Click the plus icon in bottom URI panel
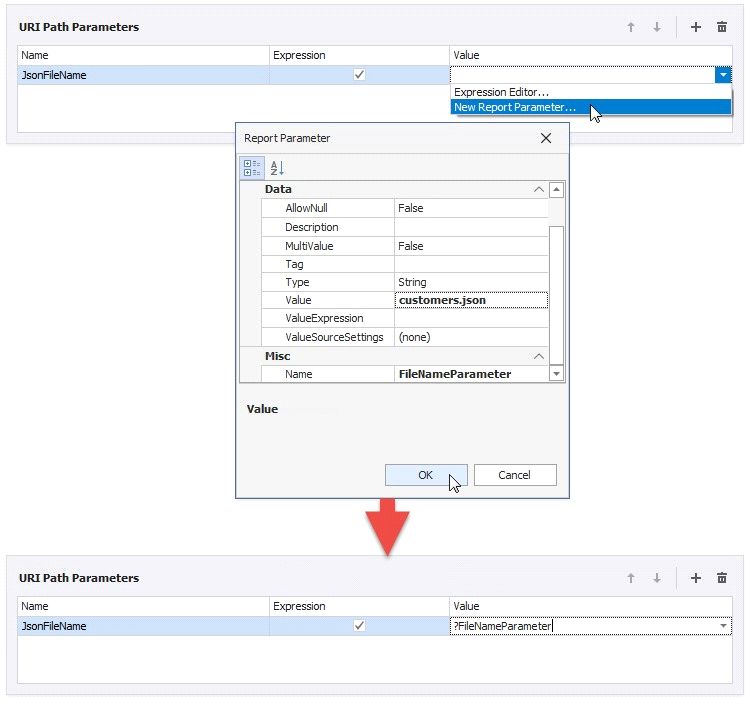 tap(696, 578)
